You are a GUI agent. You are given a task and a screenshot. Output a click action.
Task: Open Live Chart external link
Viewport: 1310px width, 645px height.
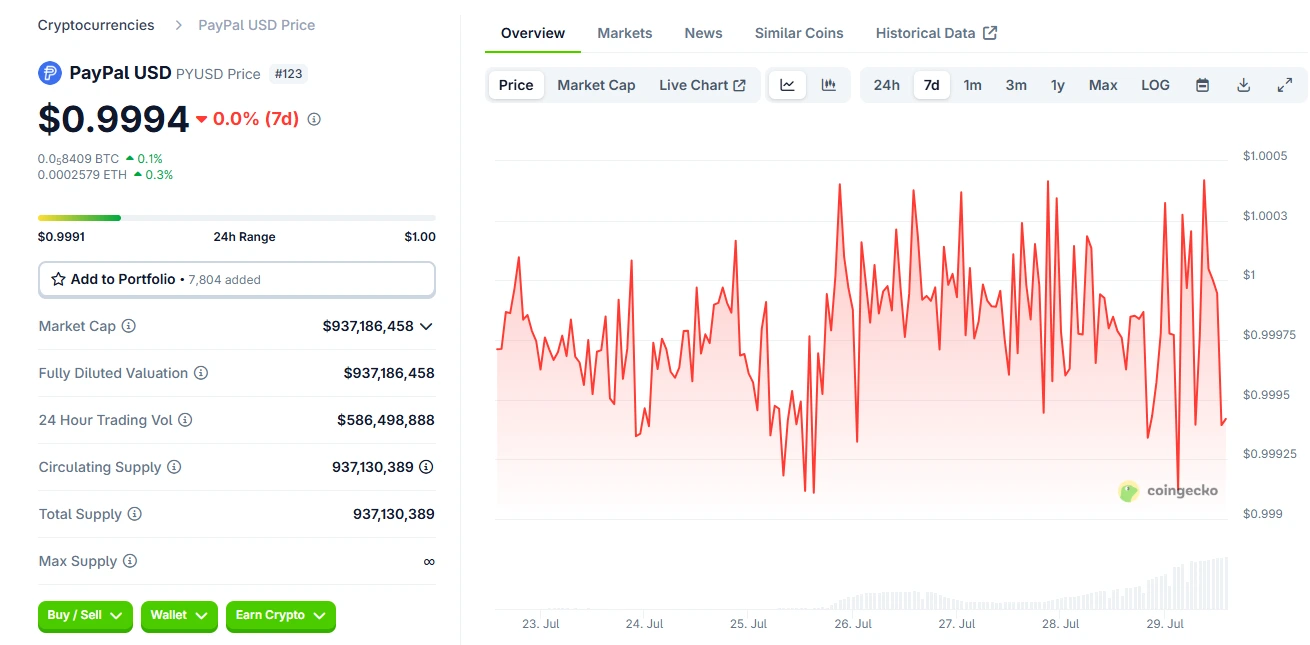click(x=702, y=85)
